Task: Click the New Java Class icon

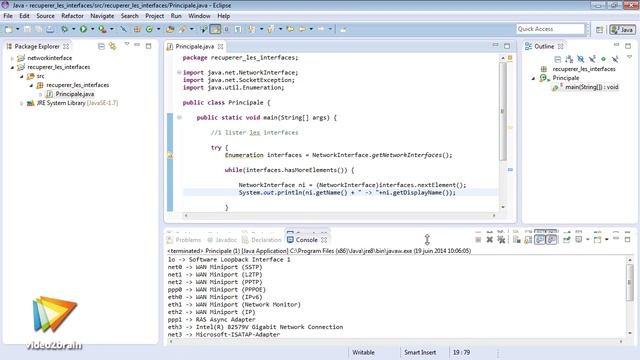Action: pos(149,29)
